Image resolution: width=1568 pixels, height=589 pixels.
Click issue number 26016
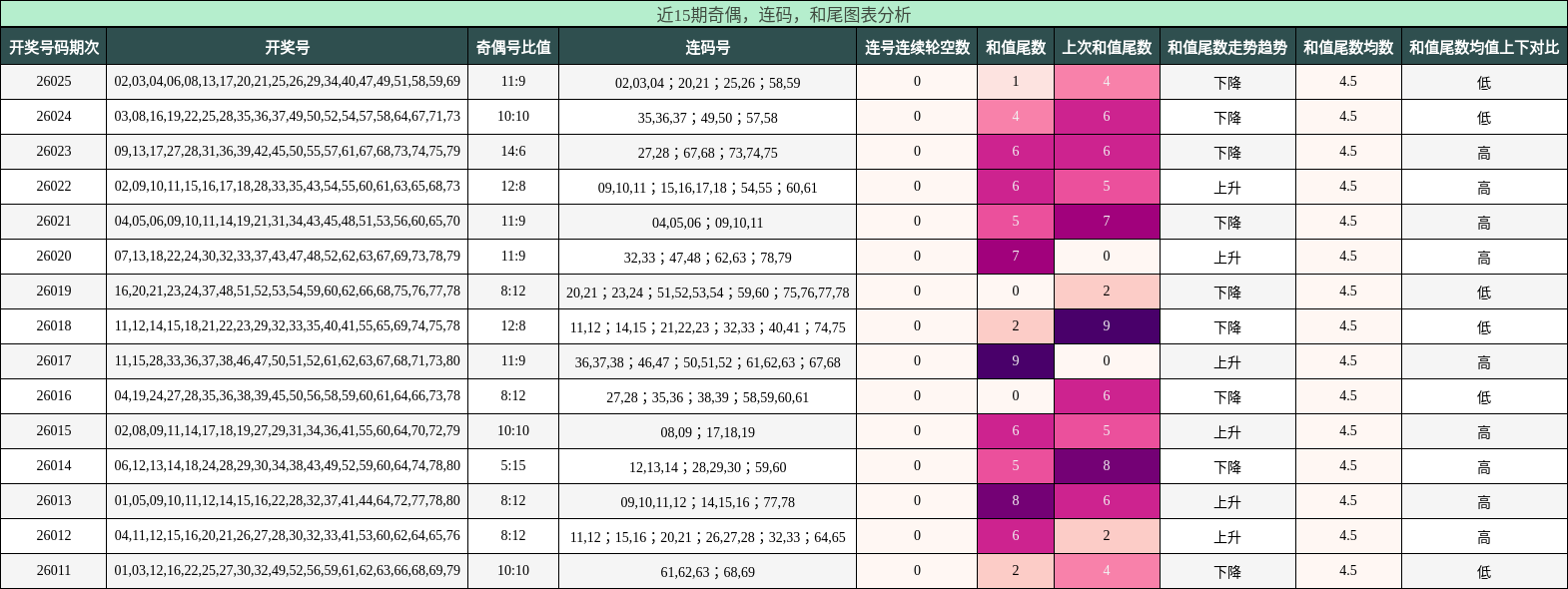point(54,396)
